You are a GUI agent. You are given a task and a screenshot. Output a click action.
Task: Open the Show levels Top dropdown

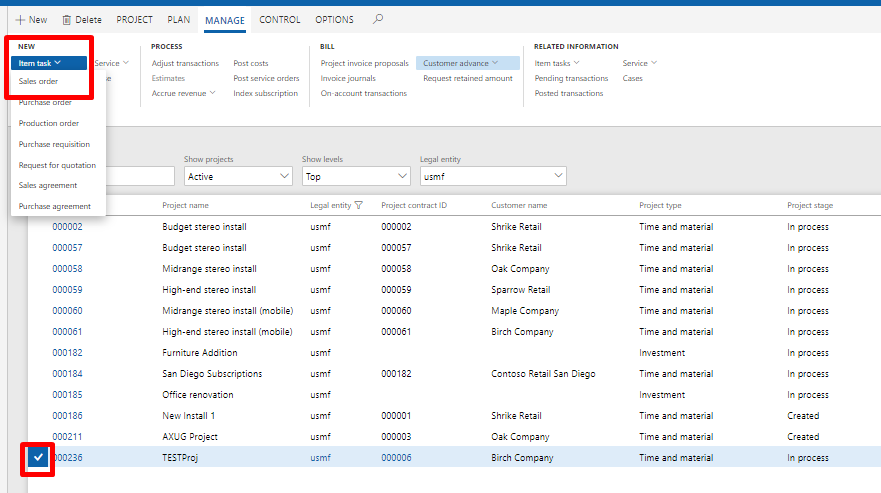pos(356,176)
